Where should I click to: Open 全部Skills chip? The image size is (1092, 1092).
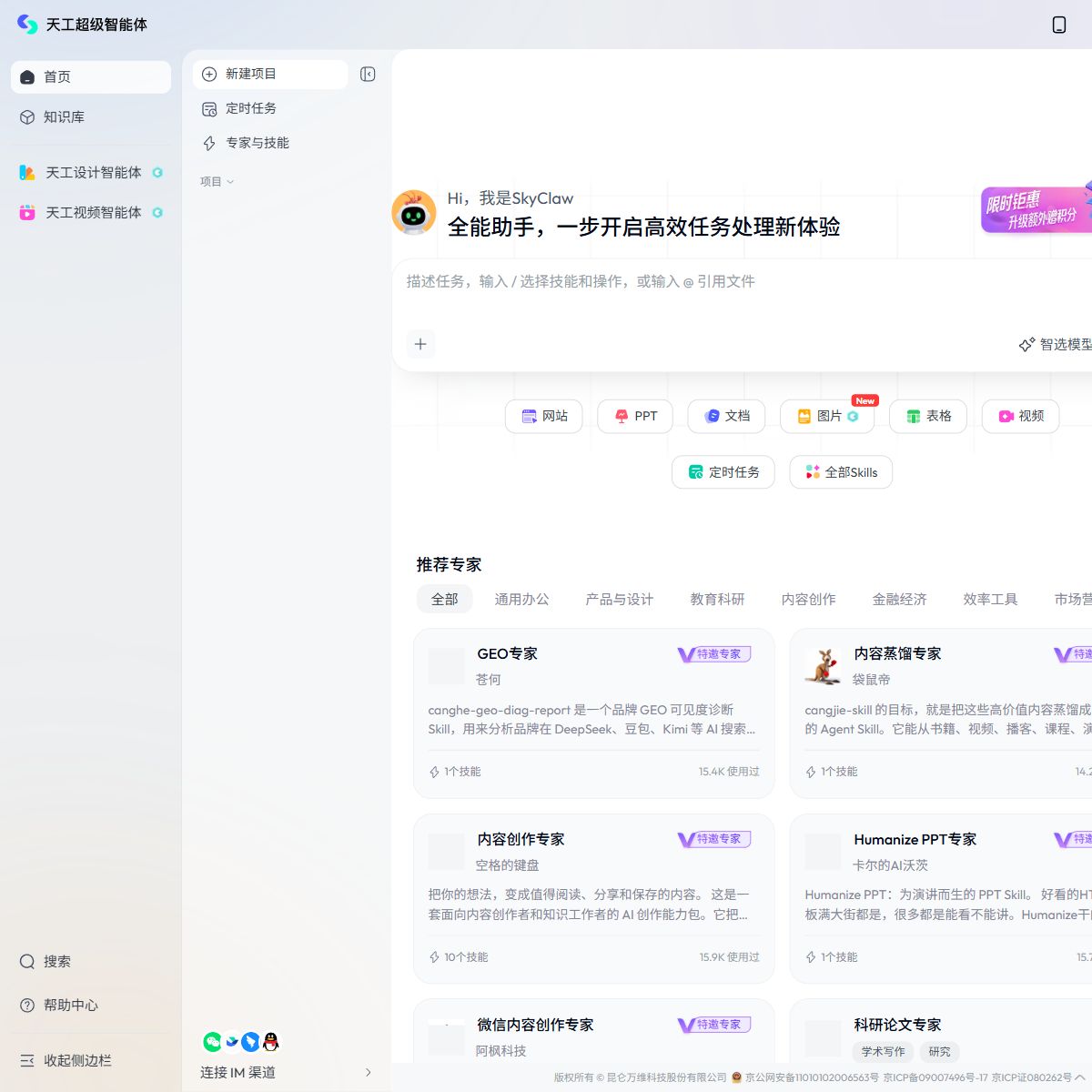pos(841,472)
